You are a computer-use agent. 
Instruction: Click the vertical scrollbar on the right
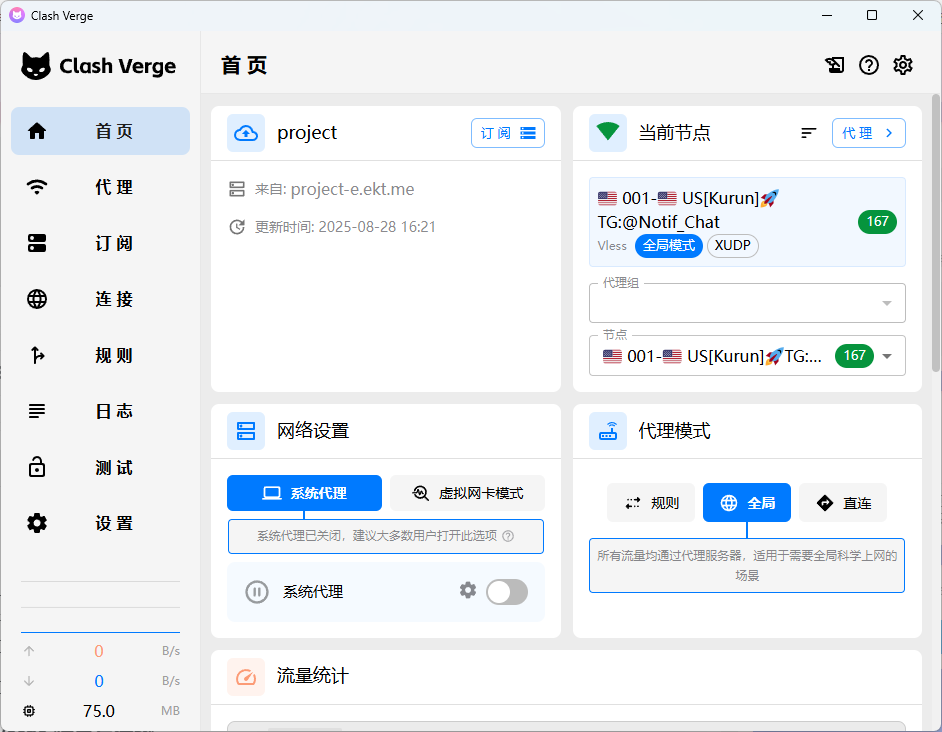(x=935, y=230)
